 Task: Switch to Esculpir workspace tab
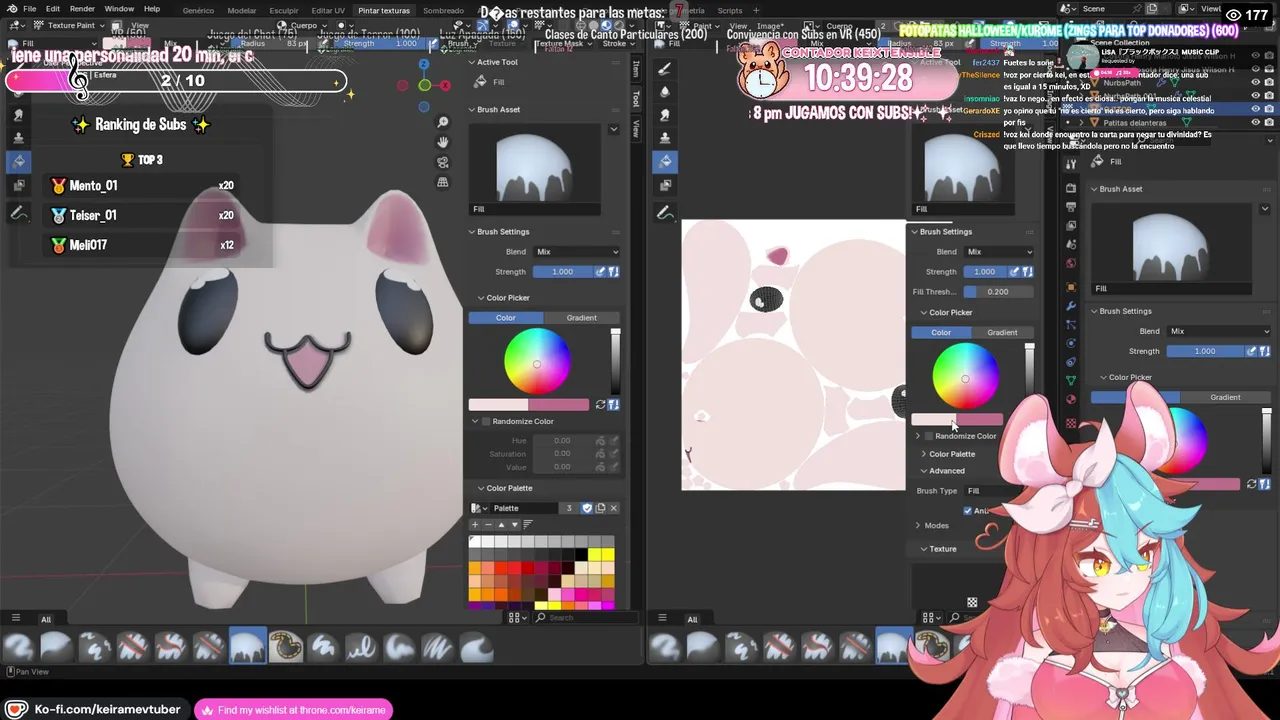[x=283, y=10]
